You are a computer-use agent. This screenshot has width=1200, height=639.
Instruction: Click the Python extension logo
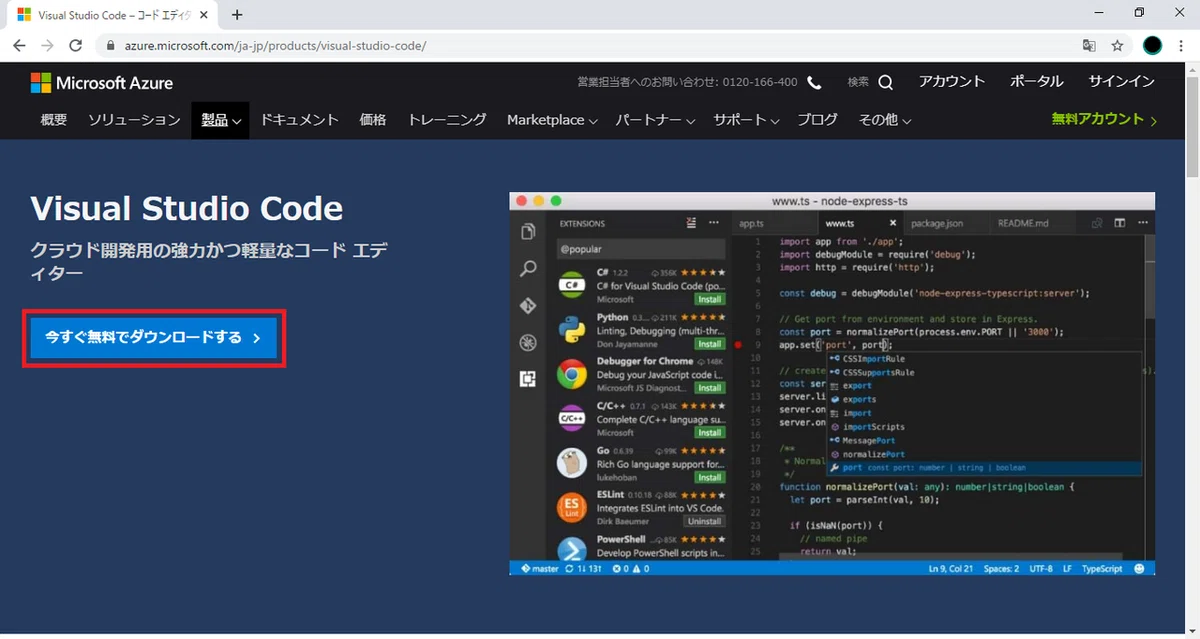coord(572,329)
